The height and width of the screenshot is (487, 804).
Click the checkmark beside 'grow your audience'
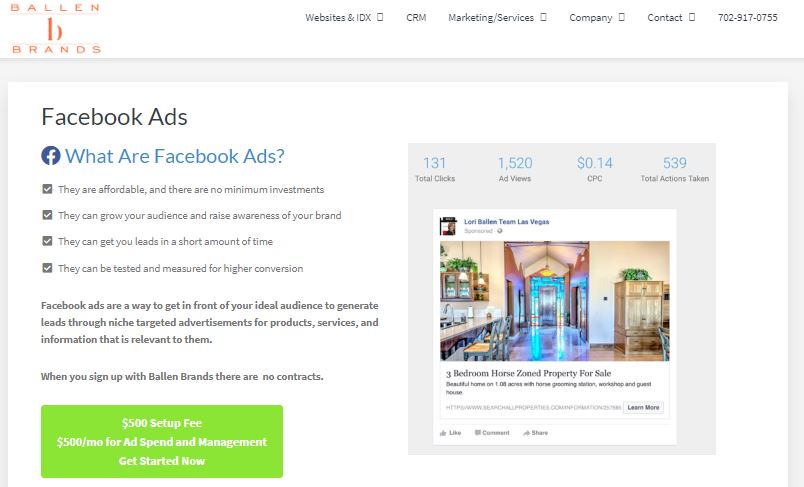coord(47,215)
